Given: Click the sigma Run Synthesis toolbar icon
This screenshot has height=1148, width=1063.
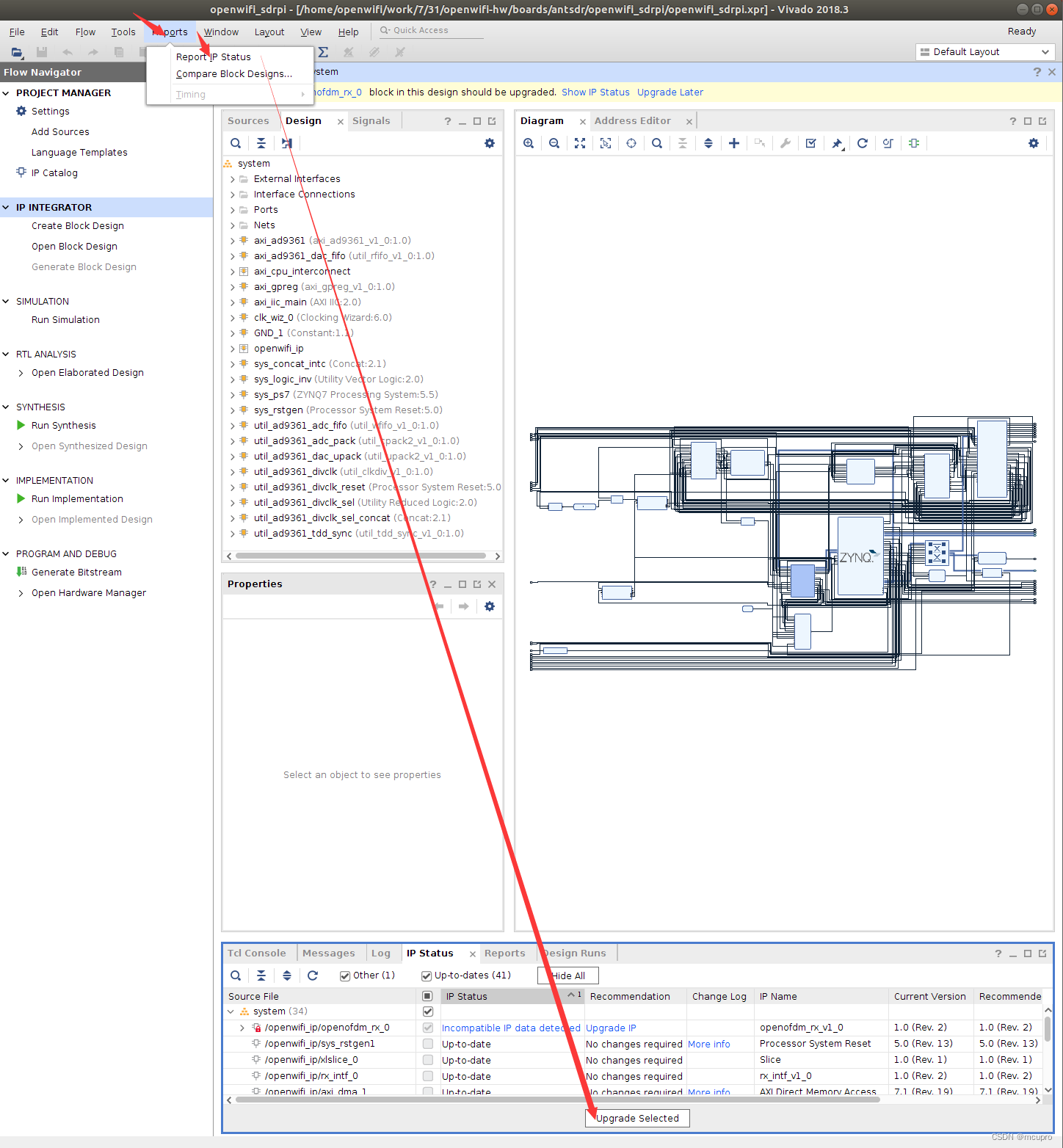Looking at the screenshot, I should click(x=323, y=52).
